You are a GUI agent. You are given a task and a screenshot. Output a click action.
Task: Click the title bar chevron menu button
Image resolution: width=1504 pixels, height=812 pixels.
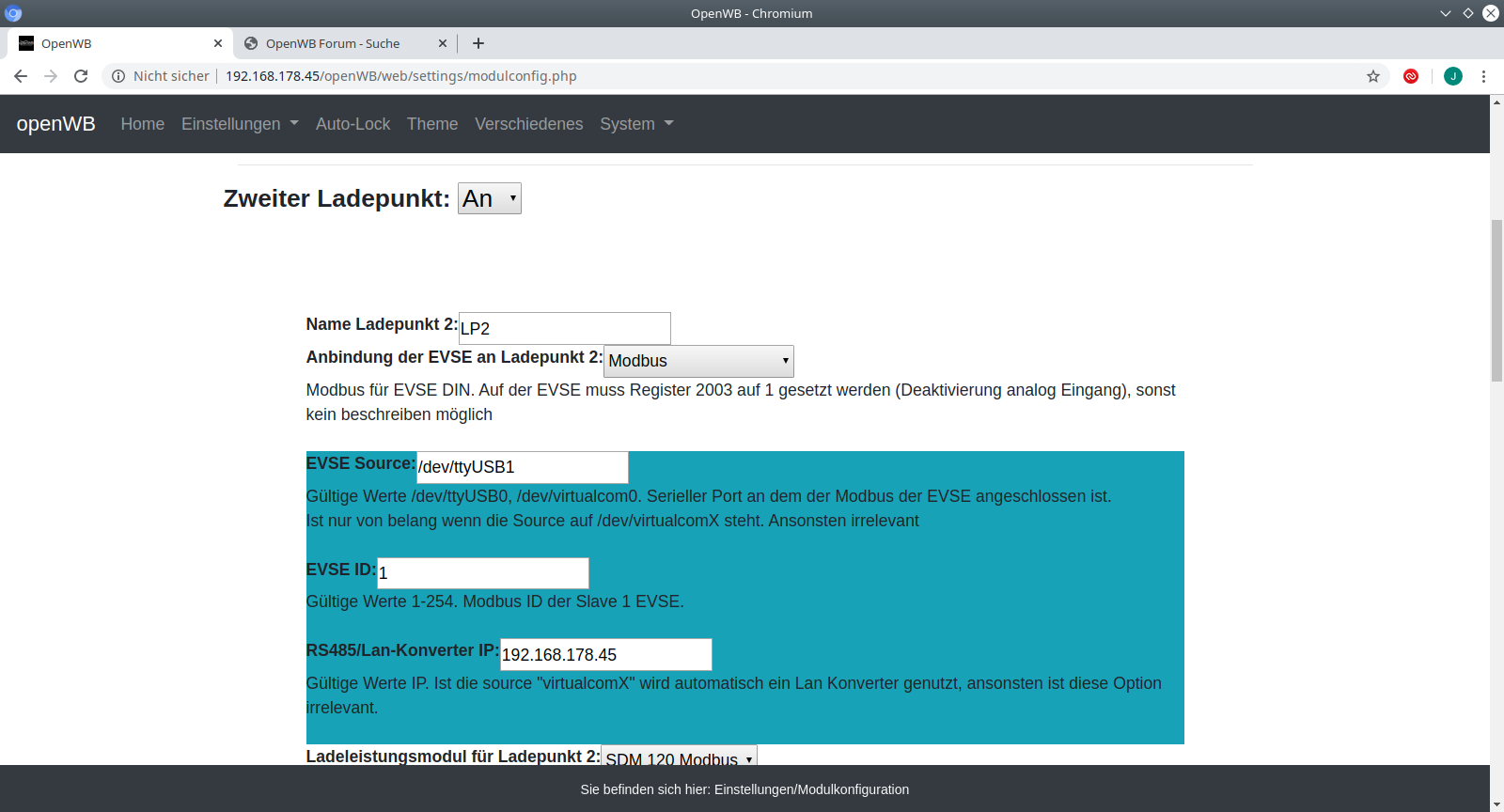click(x=1446, y=13)
